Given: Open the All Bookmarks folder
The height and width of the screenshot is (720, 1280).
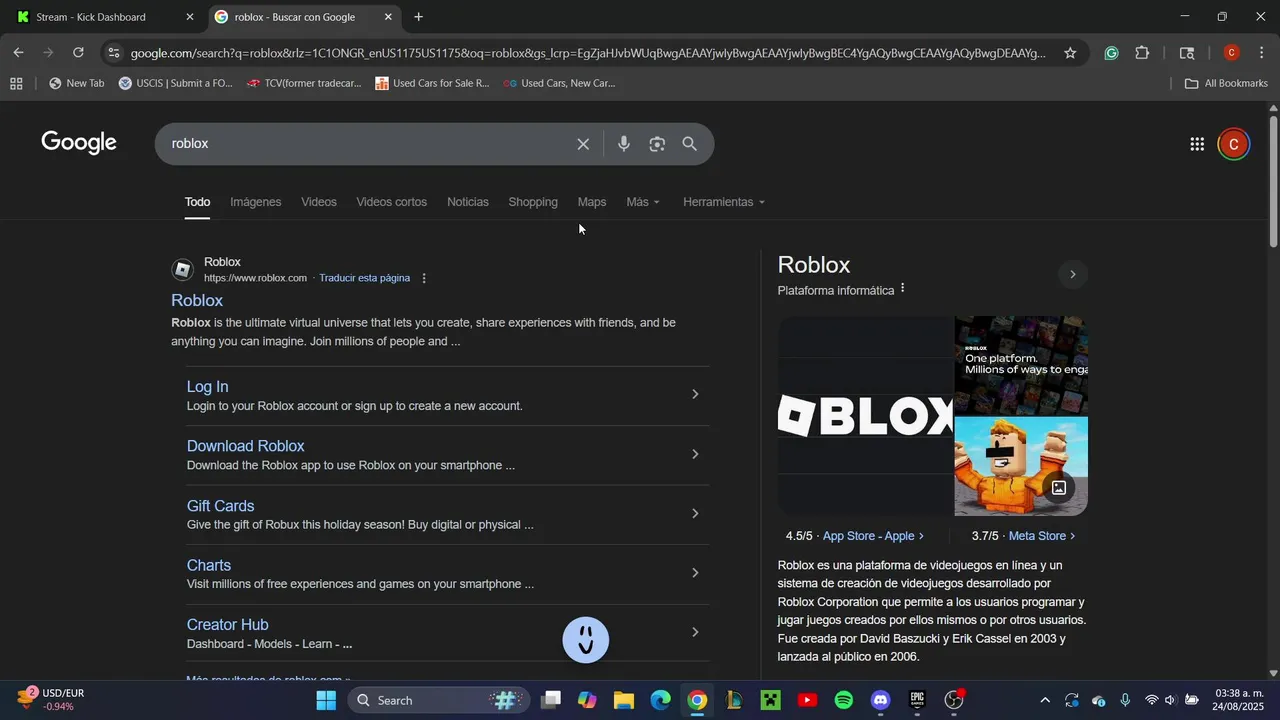Looking at the screenshot, I should 1226,83.
